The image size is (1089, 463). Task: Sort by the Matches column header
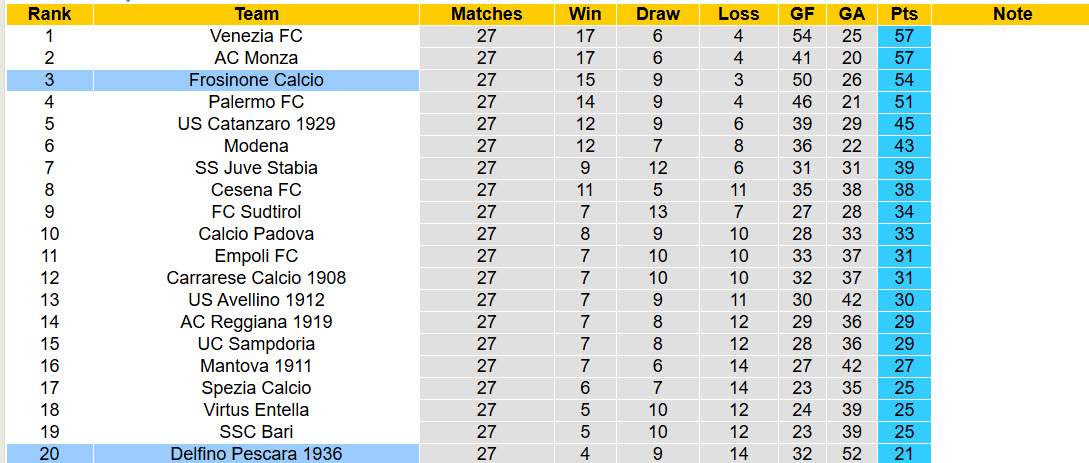pos(486,14)
